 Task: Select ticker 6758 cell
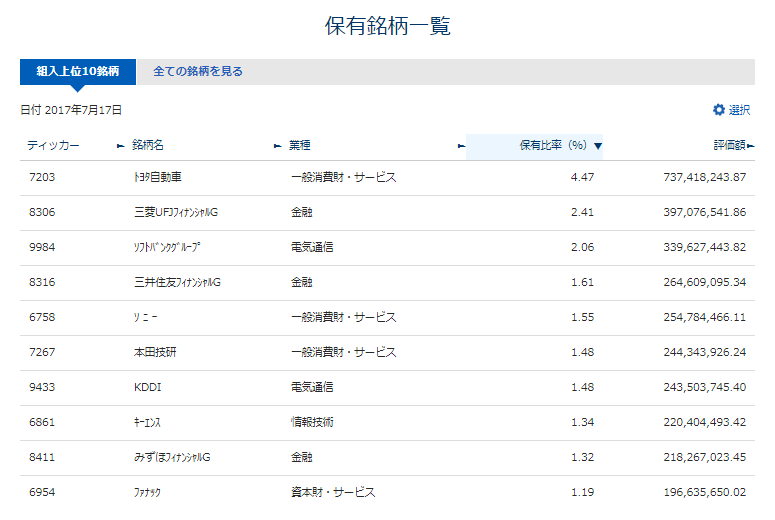coord(42,317)
